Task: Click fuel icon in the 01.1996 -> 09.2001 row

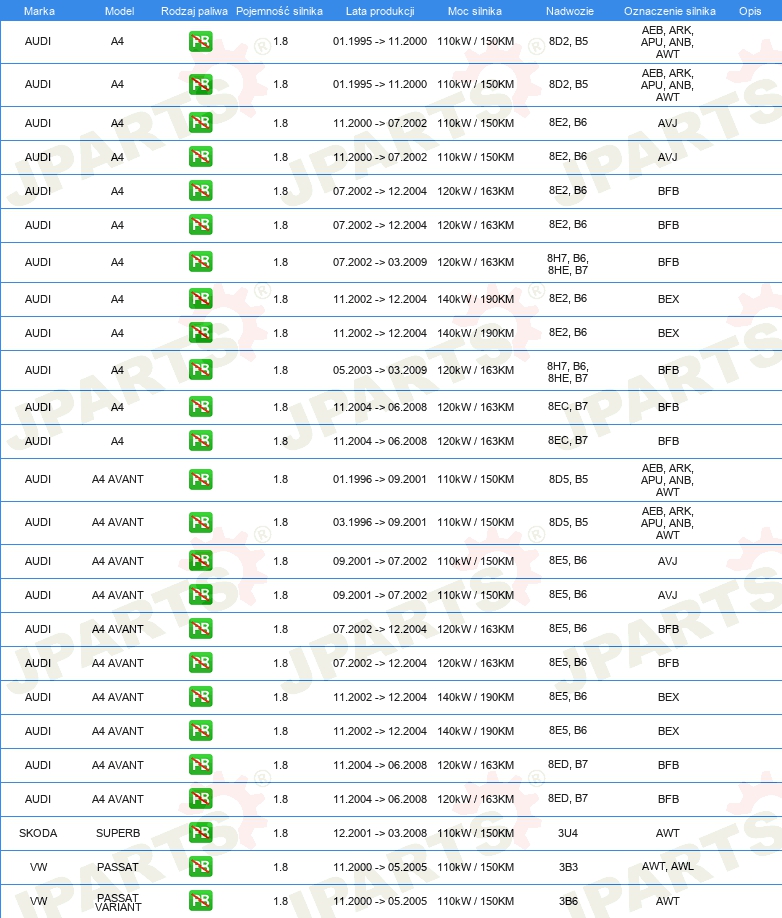Action: click(200, 479)
